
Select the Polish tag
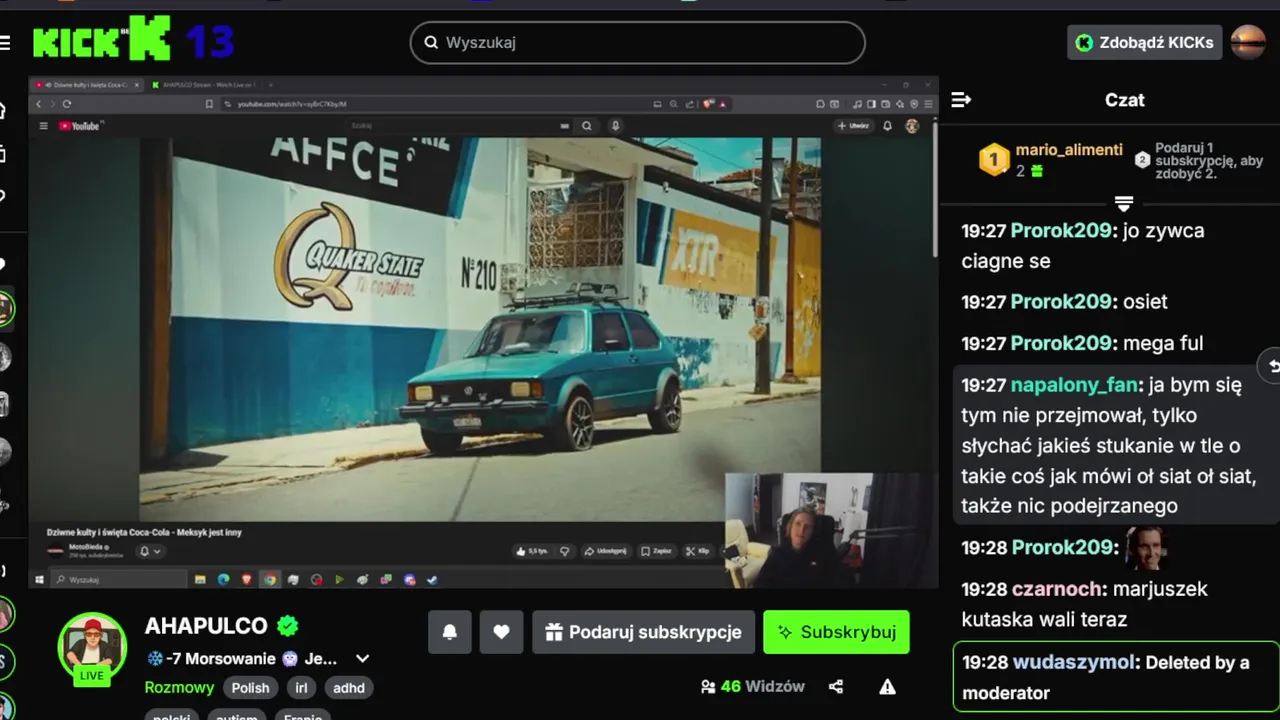coord(251,688)
